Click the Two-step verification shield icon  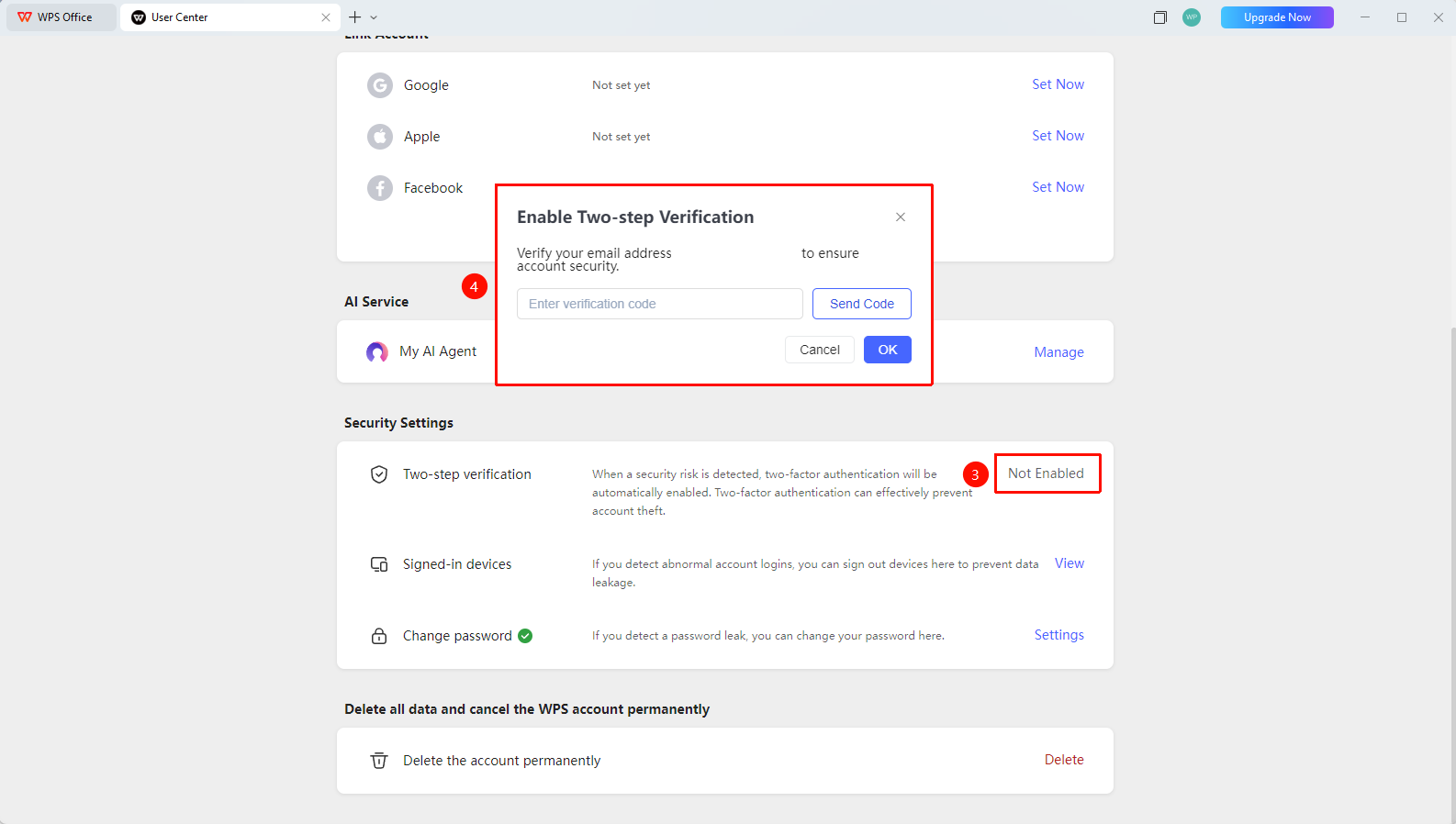click(x=379, y=474)
